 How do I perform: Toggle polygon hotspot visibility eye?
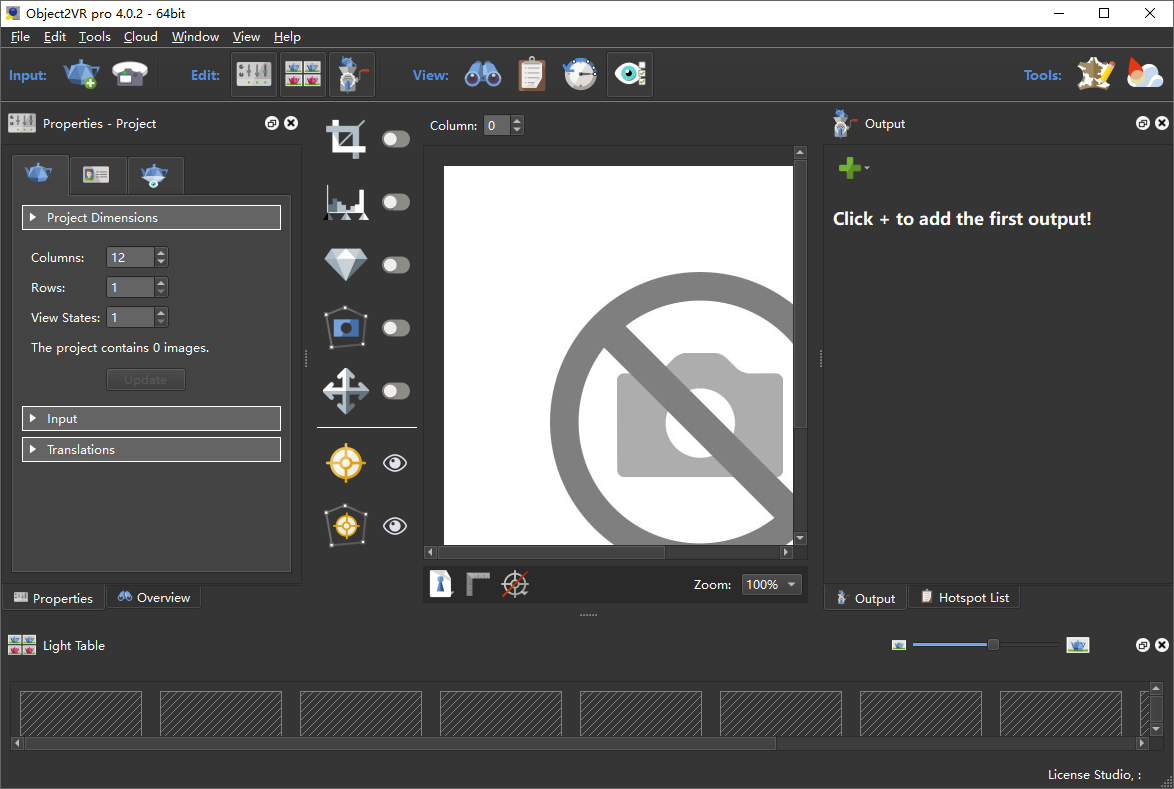point(395,526)
